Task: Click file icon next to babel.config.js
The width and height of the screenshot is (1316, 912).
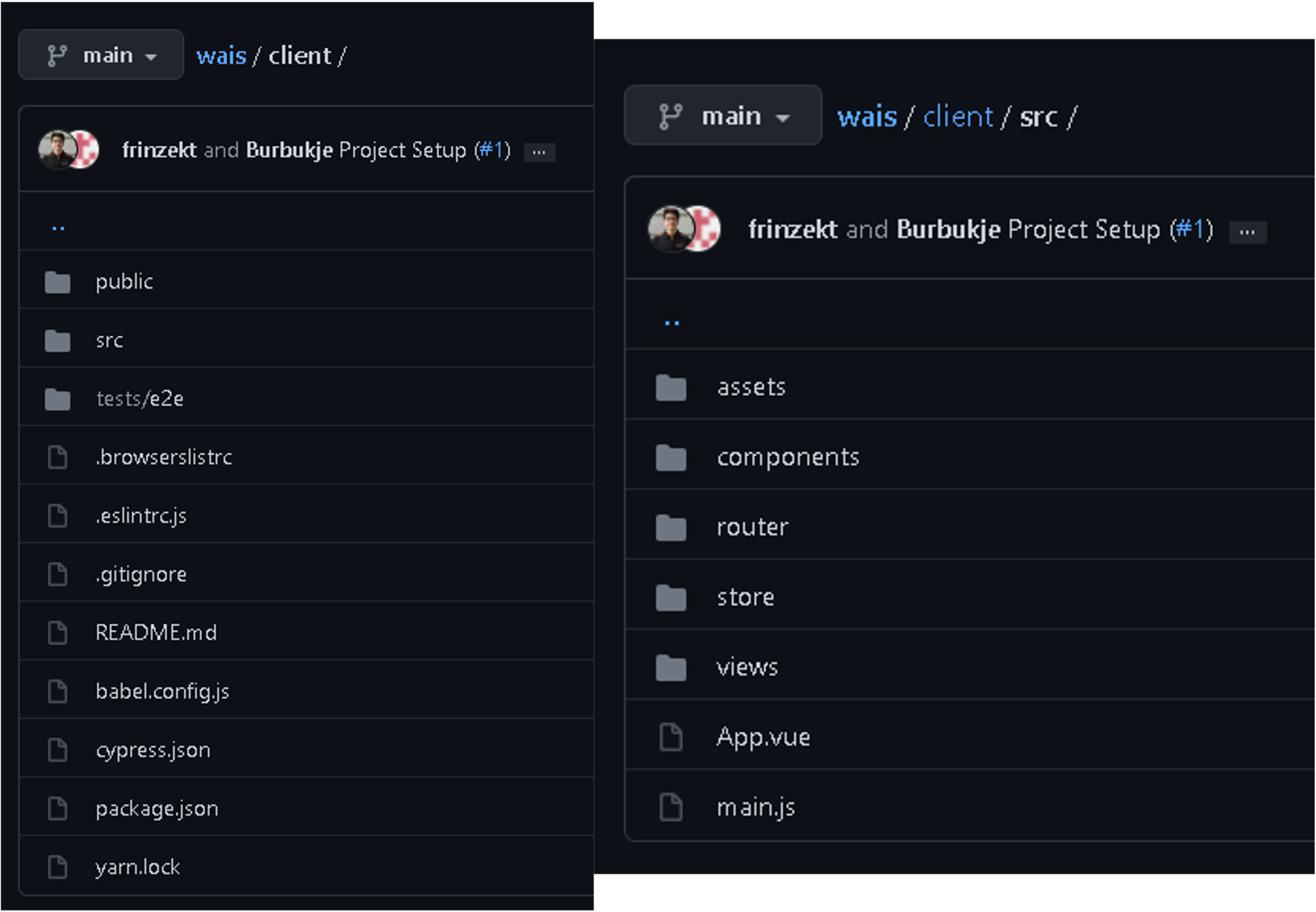Action: point(58,691)
